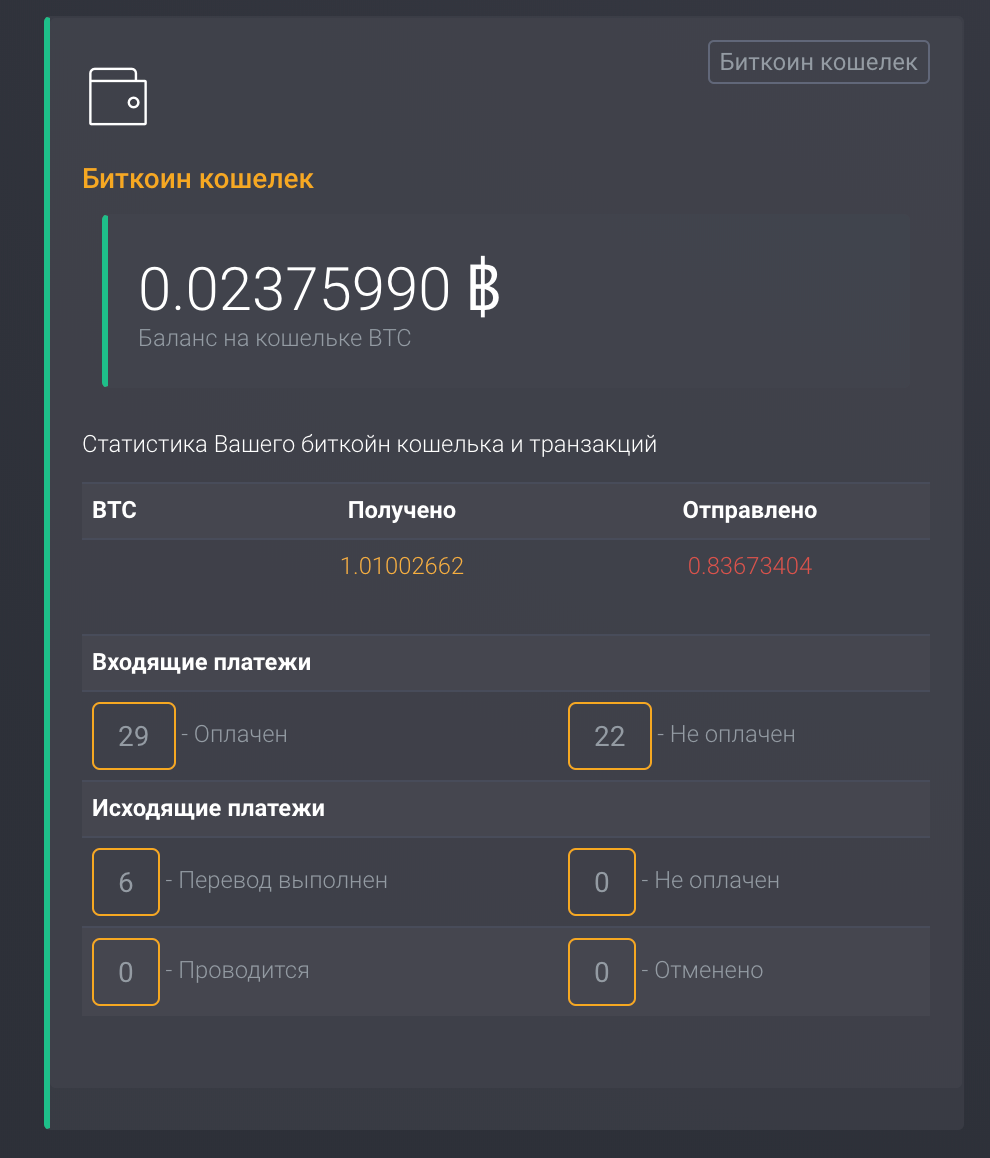Click the wallet icon
The height and width of the screenshot is (1158, 990).
(x=118, y=97)
